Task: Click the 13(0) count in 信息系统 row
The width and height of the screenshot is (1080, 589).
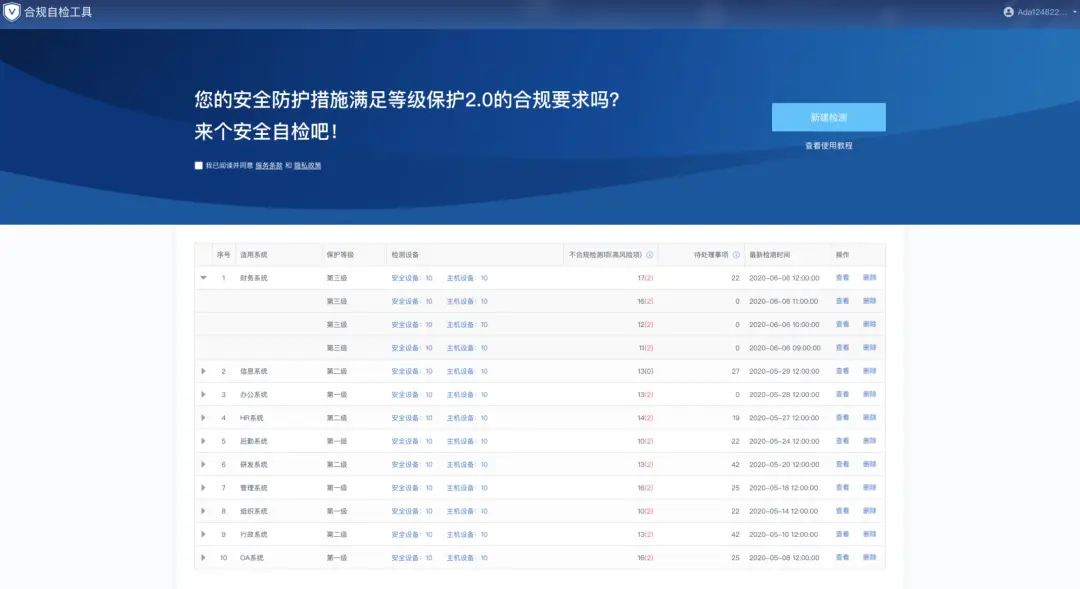Action: [x=645, y=371]
